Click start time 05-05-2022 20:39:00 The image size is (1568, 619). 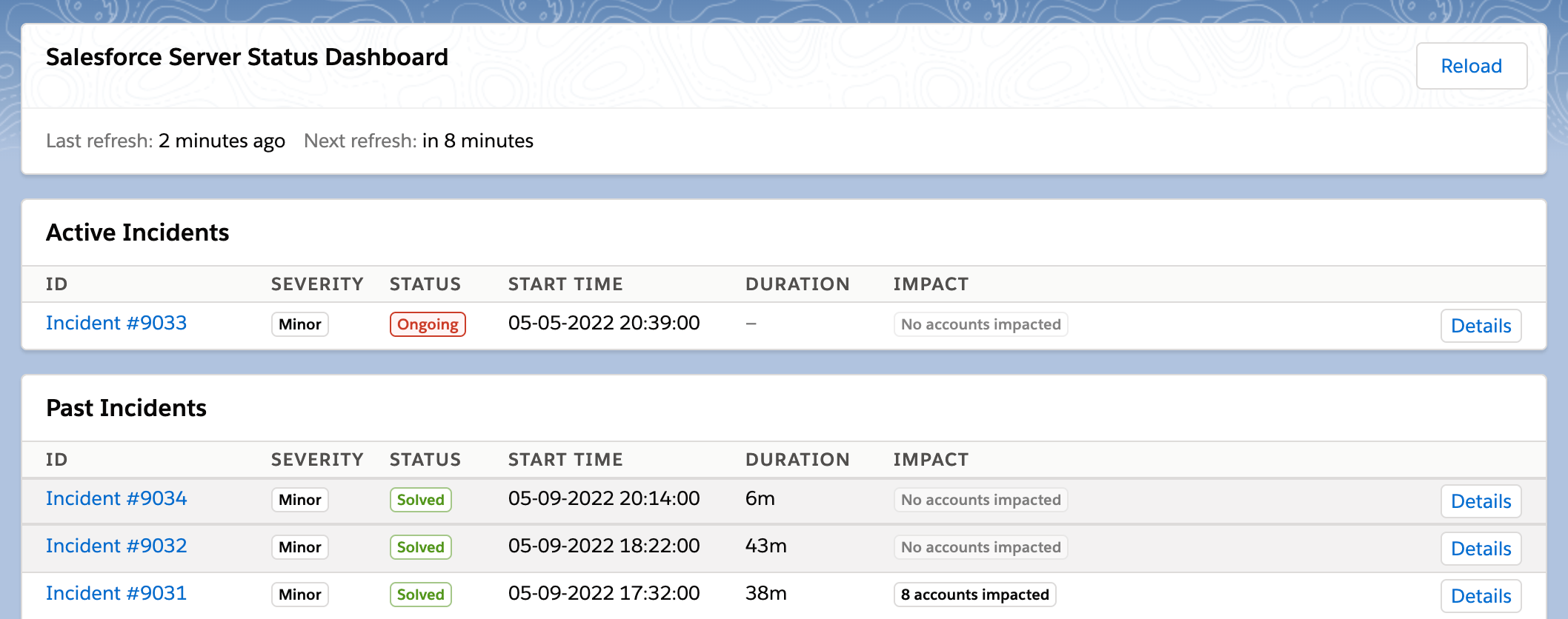click(x=604, y=323)
